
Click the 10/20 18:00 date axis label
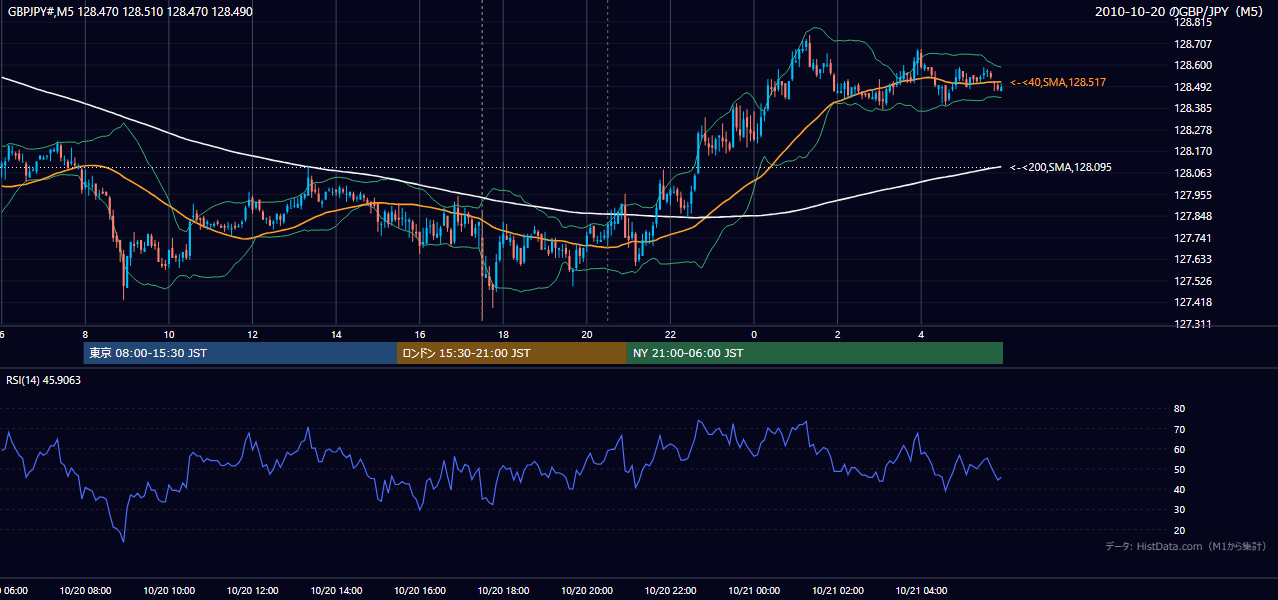tap(503, 590)
